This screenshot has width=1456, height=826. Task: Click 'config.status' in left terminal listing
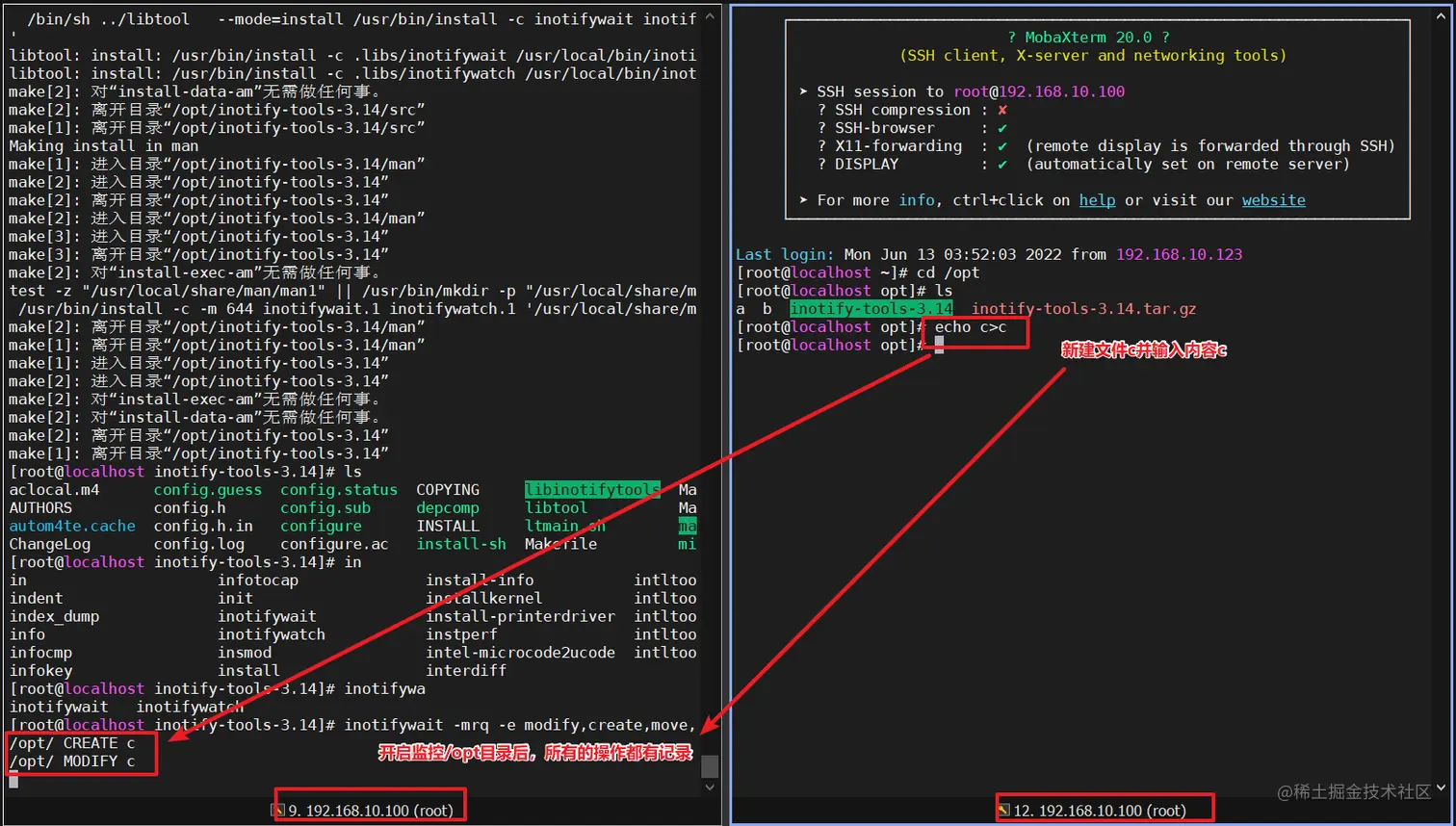339,490
